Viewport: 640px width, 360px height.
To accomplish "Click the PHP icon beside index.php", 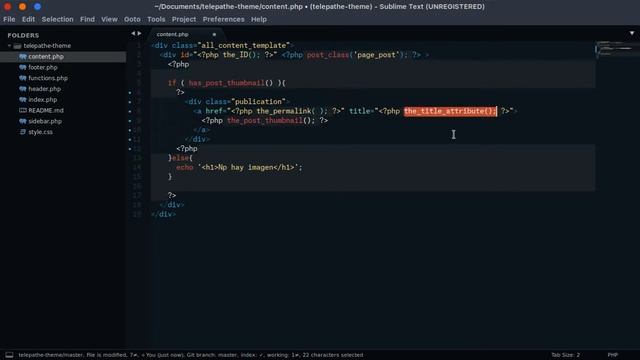I will (x=23, y=100).
